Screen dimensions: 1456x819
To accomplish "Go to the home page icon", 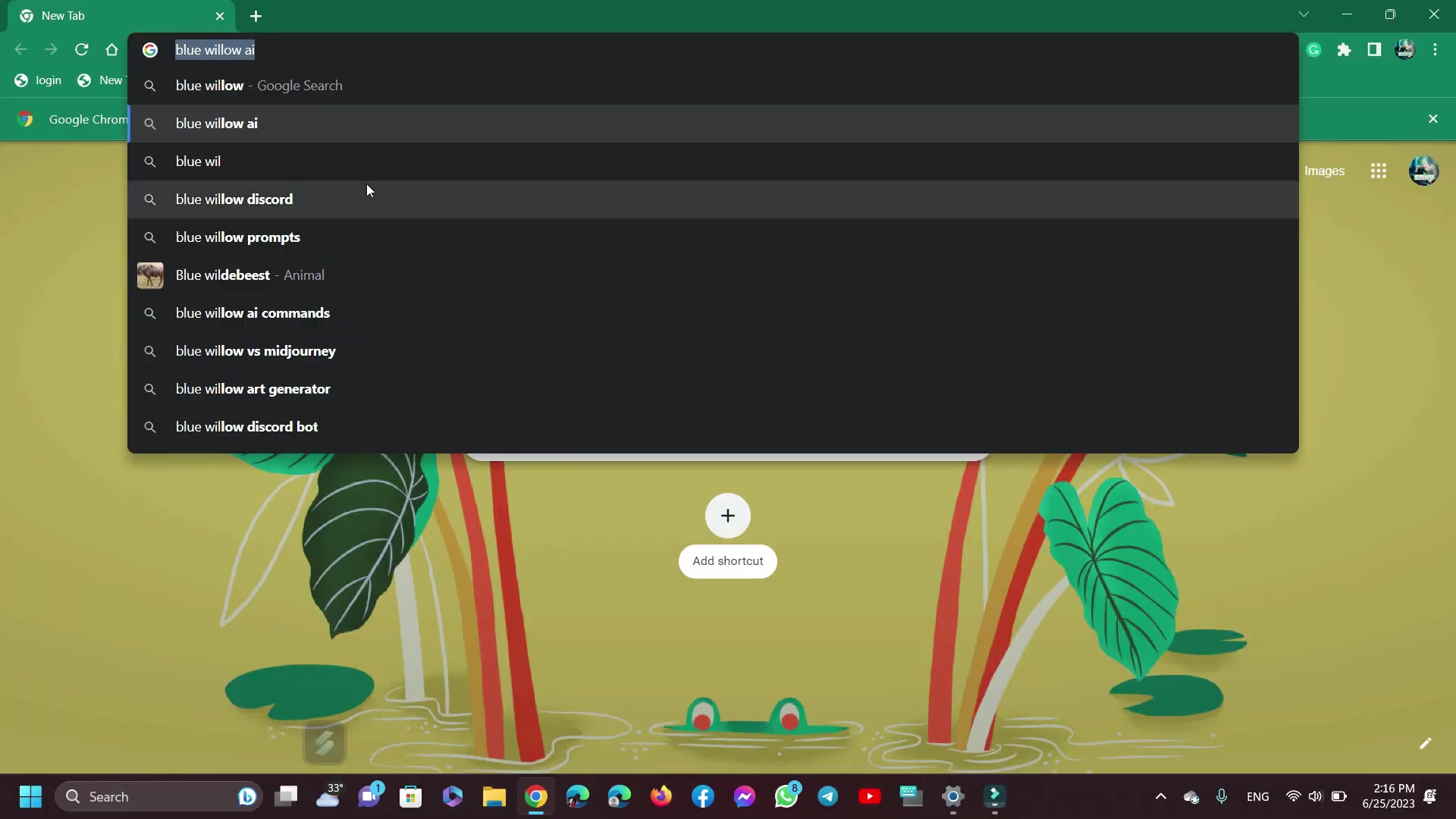I will [x=112, y=50].
